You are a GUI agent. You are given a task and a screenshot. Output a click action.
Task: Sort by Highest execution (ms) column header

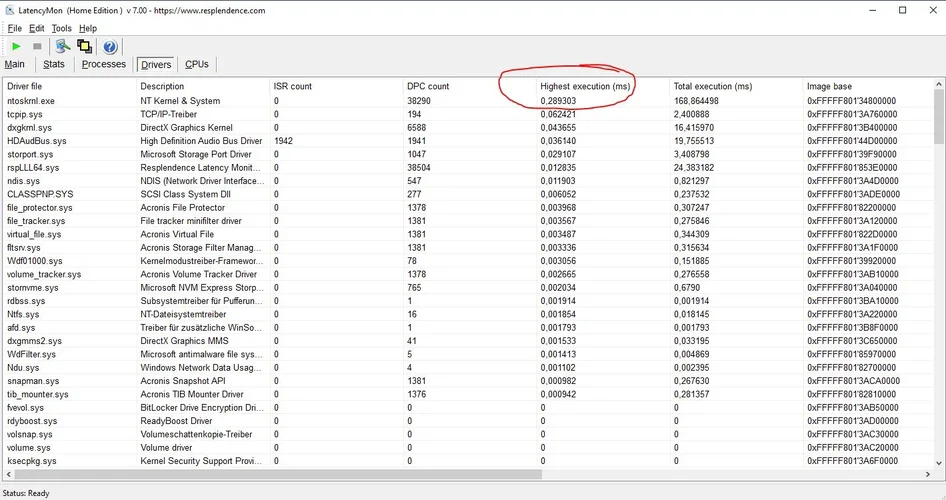603,86
